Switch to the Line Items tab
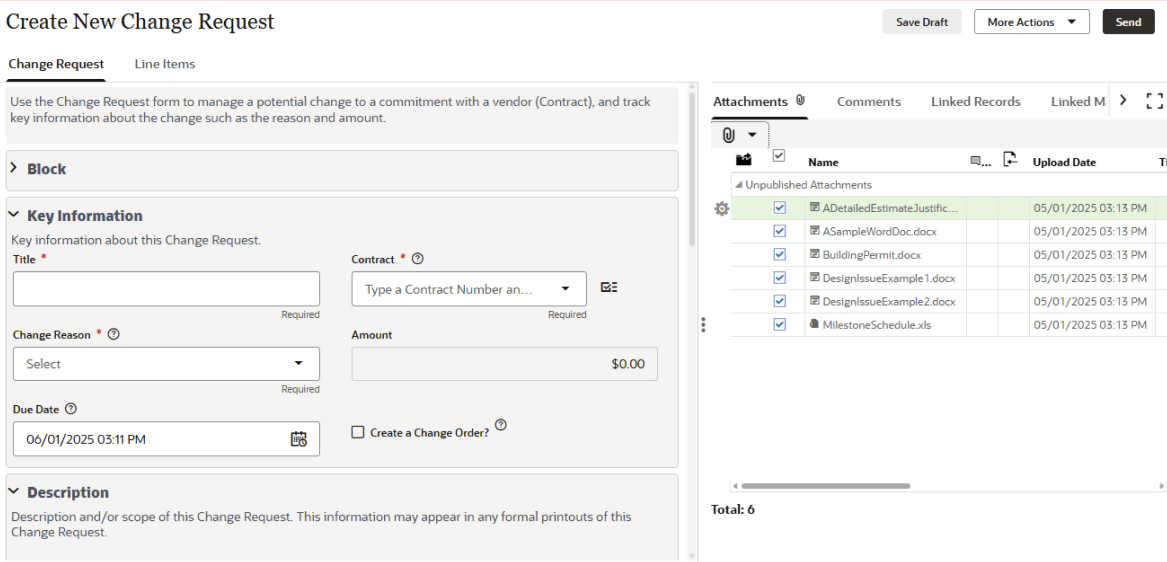This screenshot has height=562, width=1167. [165, 64]
